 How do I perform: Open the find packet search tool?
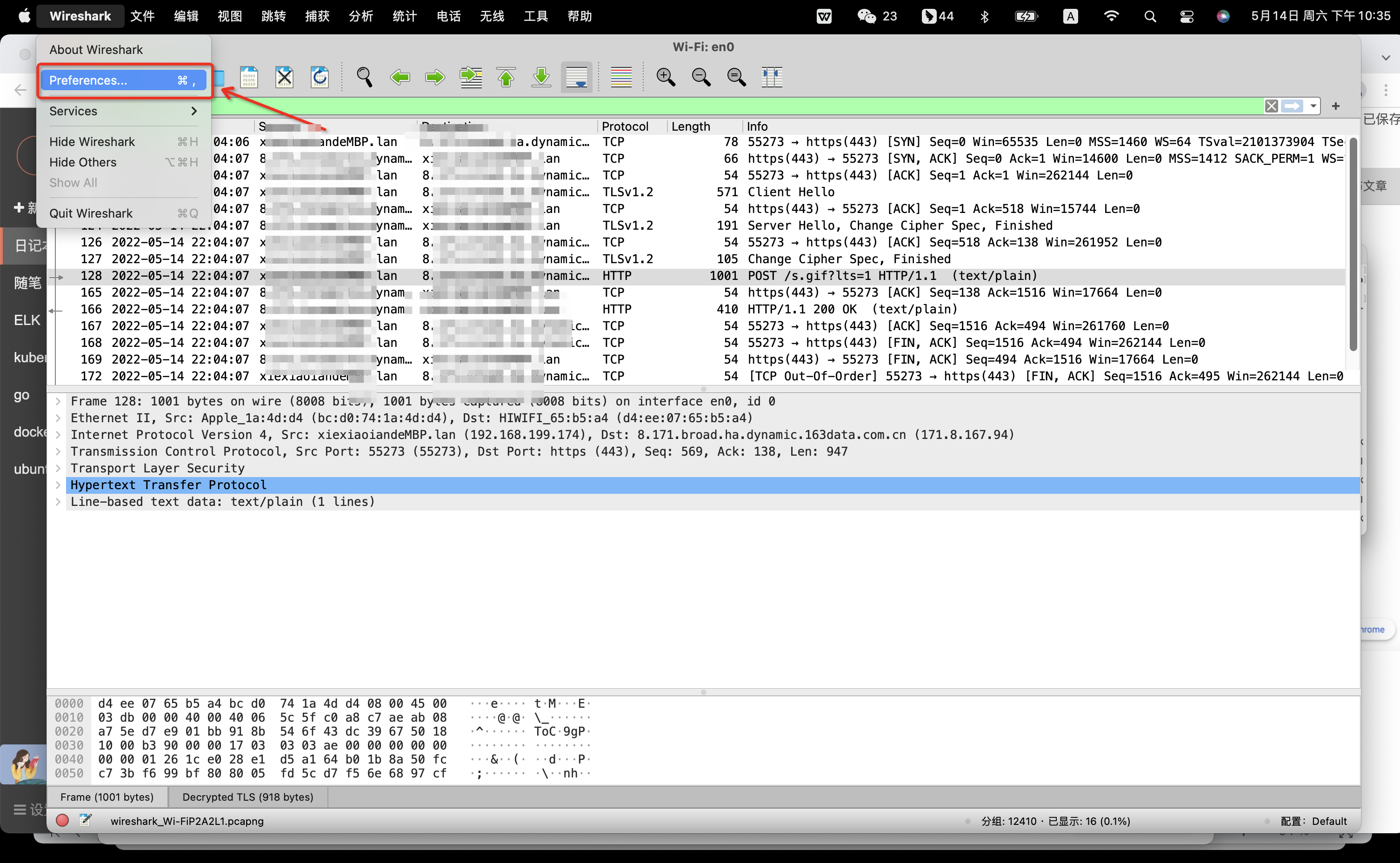click(x=364, y=77)
